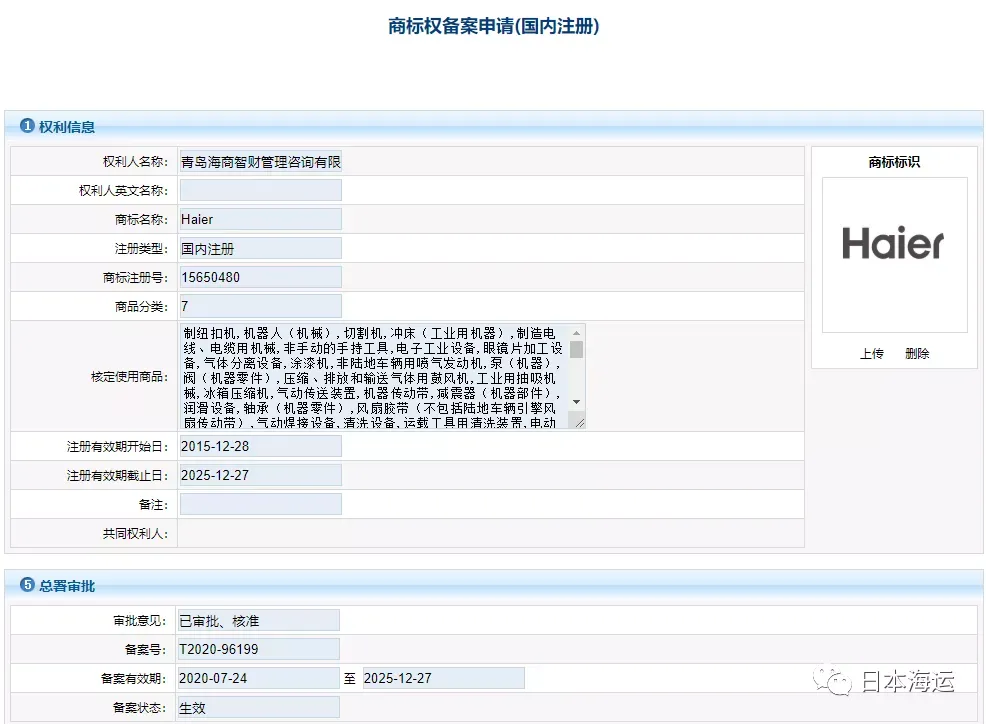Click the 商品分类 field showing 7
The width and height of the screenshot is (986, 724).
tap(261, 306)
